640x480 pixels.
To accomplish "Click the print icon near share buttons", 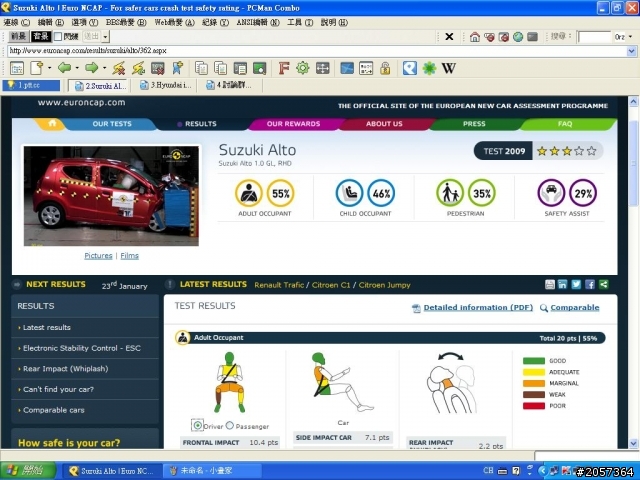I will pyautogui.click(x=550, y=284).
